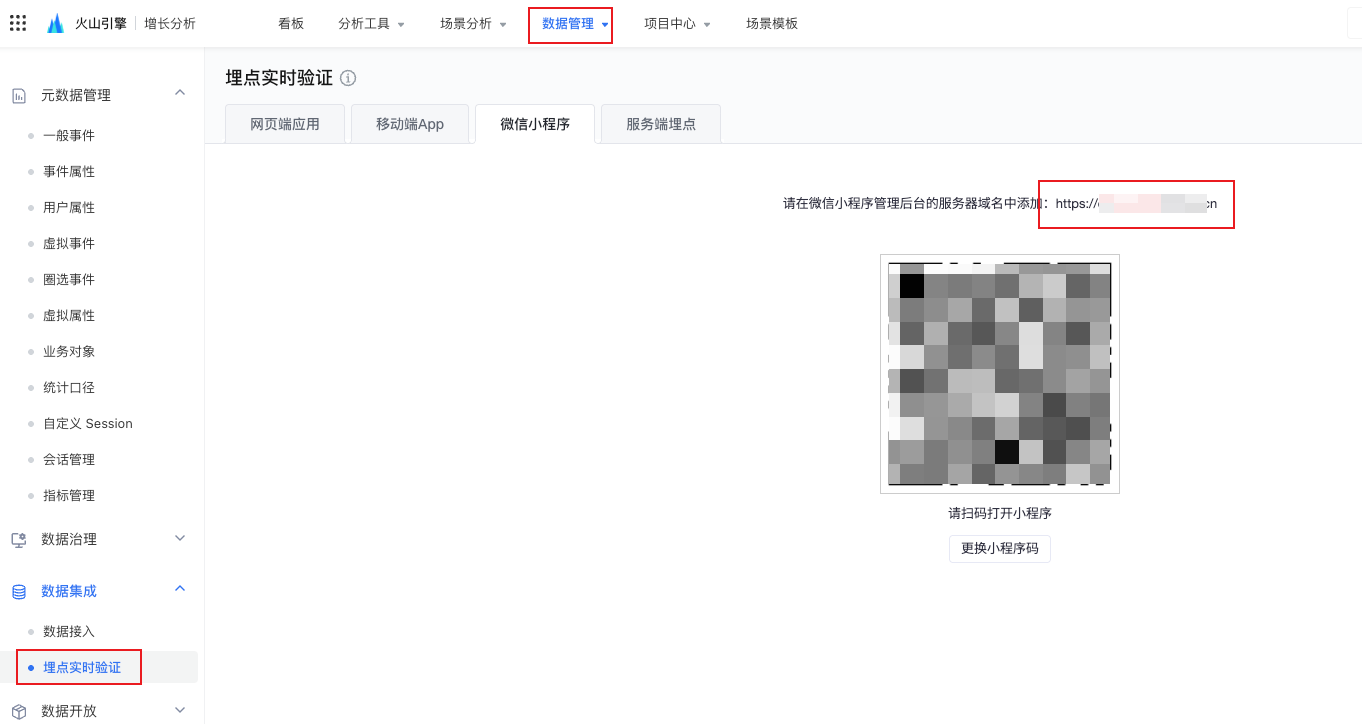Open the app grid launcher icon
1362x724 pixels.
tap(18, 23)
